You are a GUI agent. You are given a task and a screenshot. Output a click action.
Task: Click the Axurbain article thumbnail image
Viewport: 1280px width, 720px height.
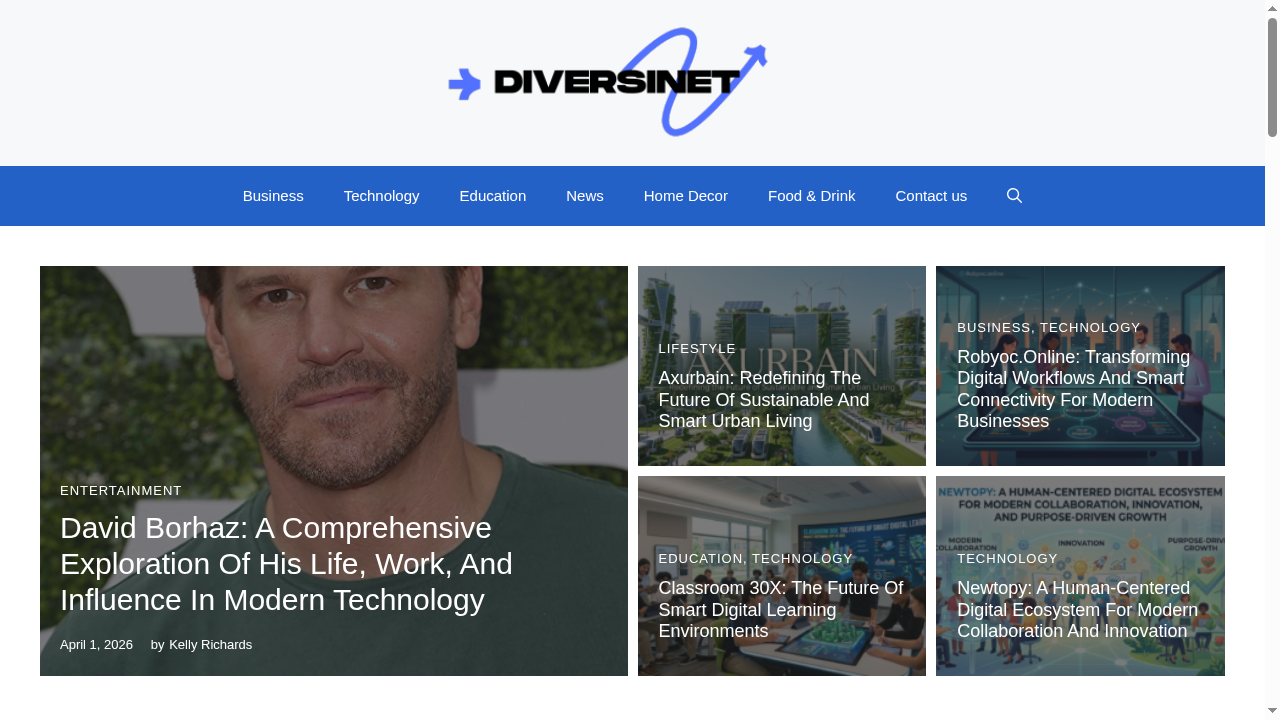781,300
